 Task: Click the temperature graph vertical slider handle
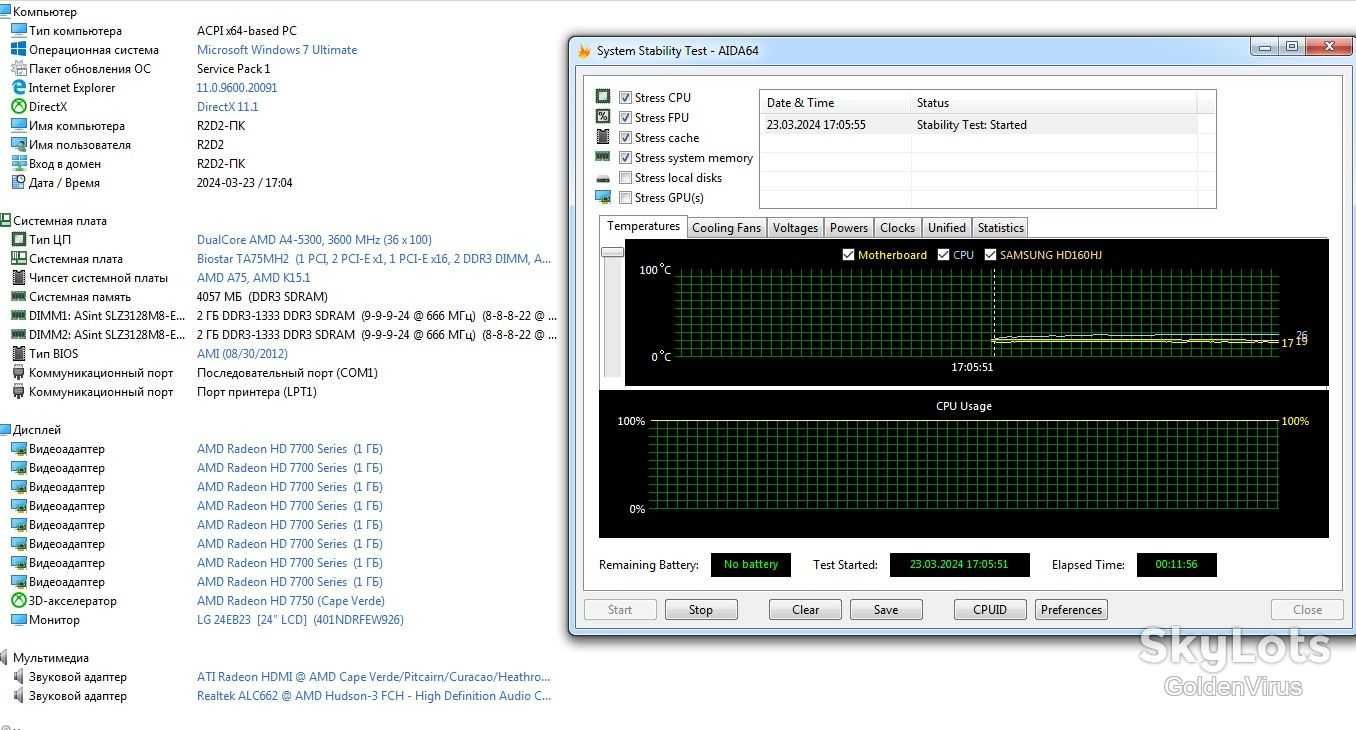coord(612,252)
